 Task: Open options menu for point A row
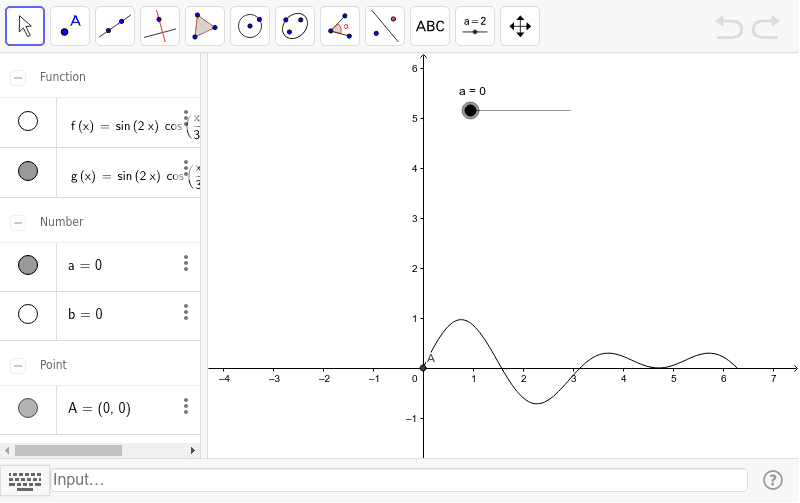pyautogui.click(x=186, y=406)
